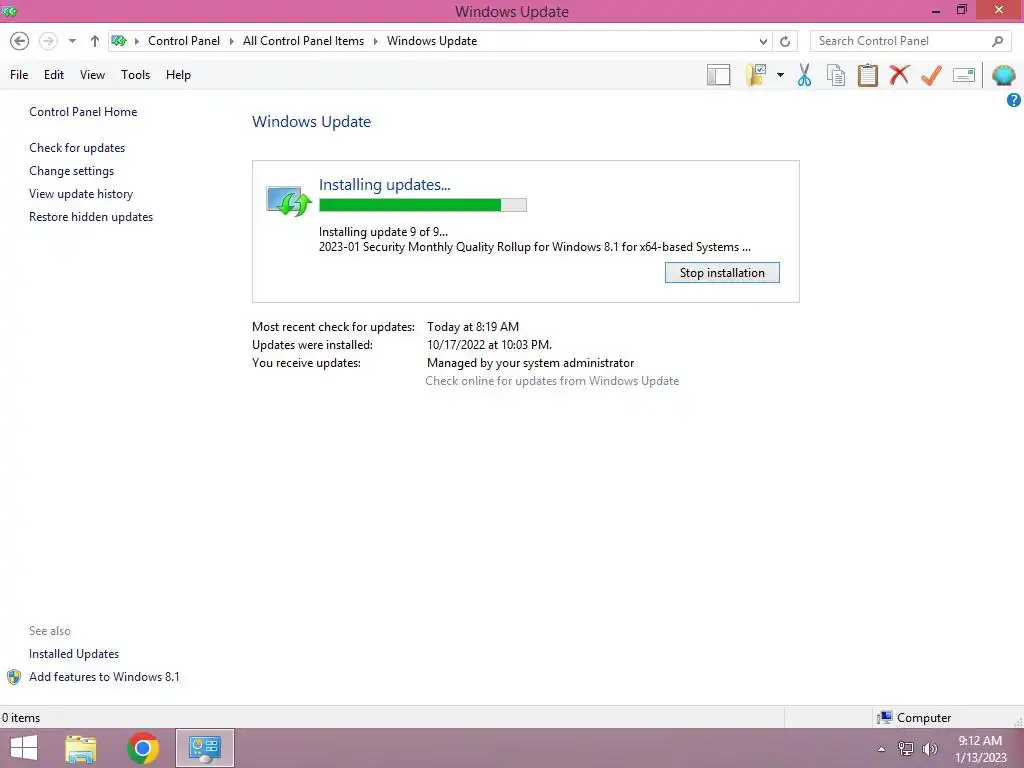The width and height of the screenshot is (1024, 768).
Task: Expand arrow after All Control Panel Items
Action: [376, 41]
